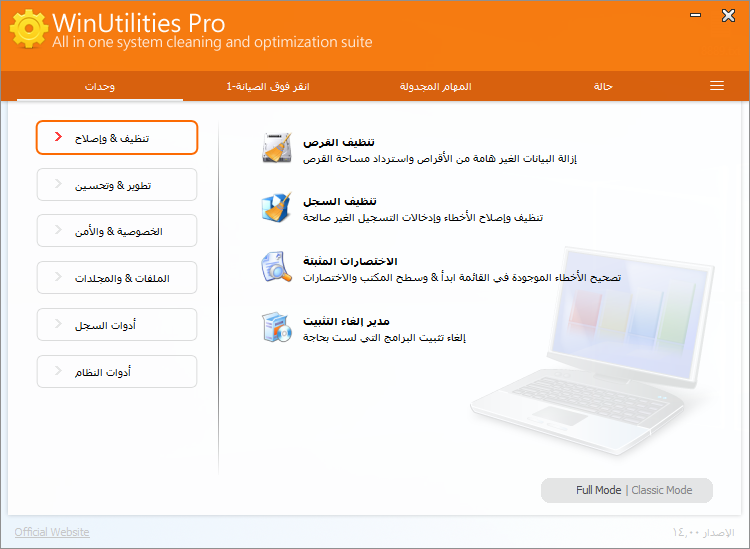Image resolution: width=750 pixels, height=549 pixels.
Task: Click the تنظيف السجل title
Action: pyautogui.click(x=340, y=201)
